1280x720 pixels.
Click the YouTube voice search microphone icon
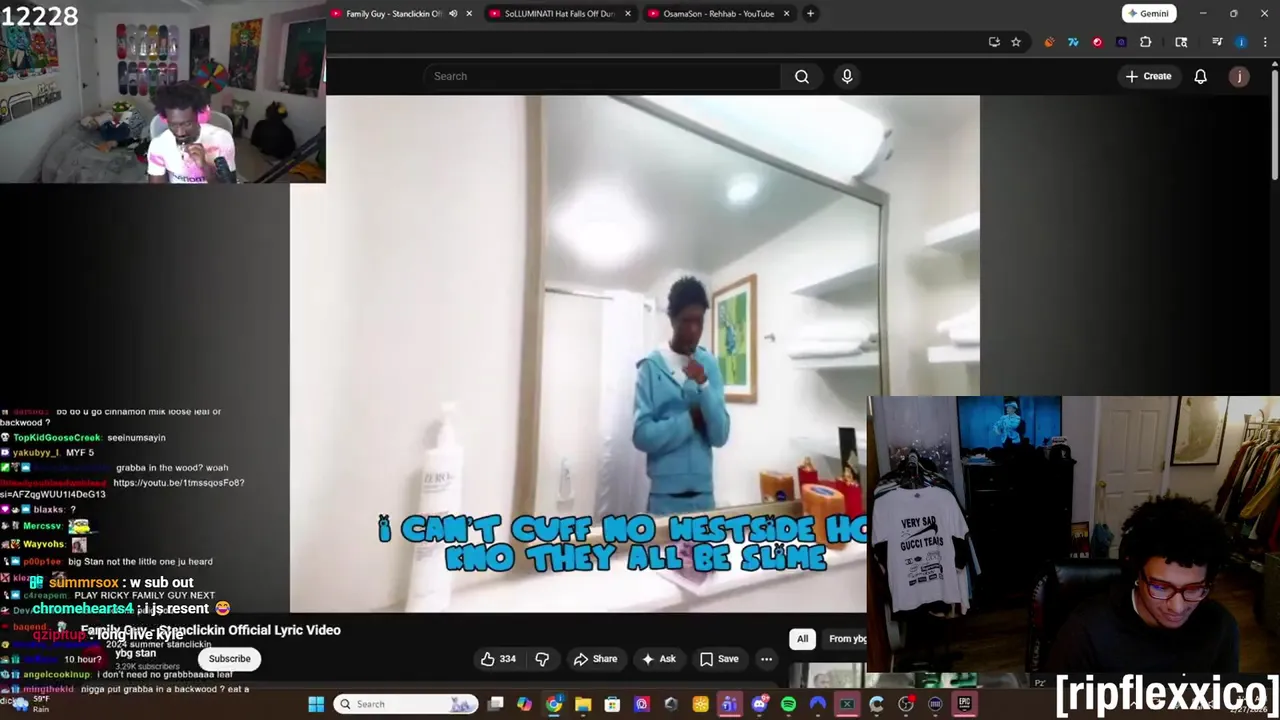(847, 76)
